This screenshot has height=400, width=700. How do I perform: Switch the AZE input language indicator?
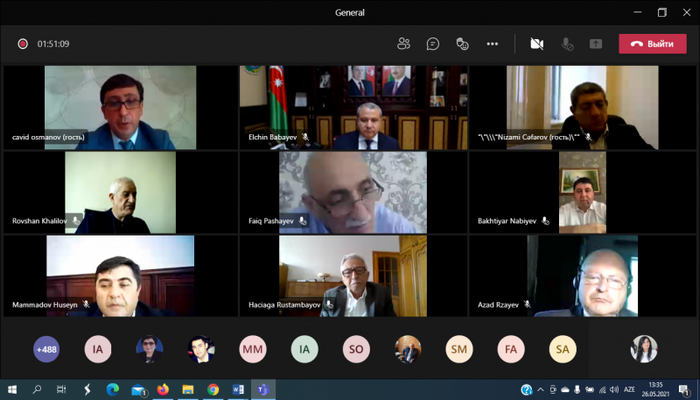click(x=631, y=389)
